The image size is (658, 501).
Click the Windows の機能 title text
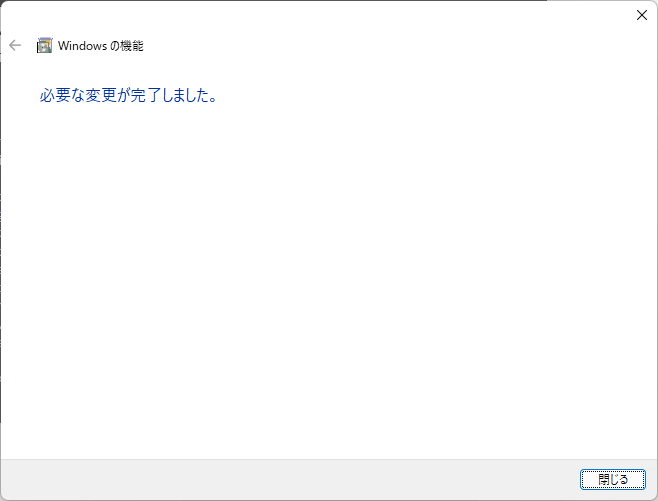[x=101, y=45]
